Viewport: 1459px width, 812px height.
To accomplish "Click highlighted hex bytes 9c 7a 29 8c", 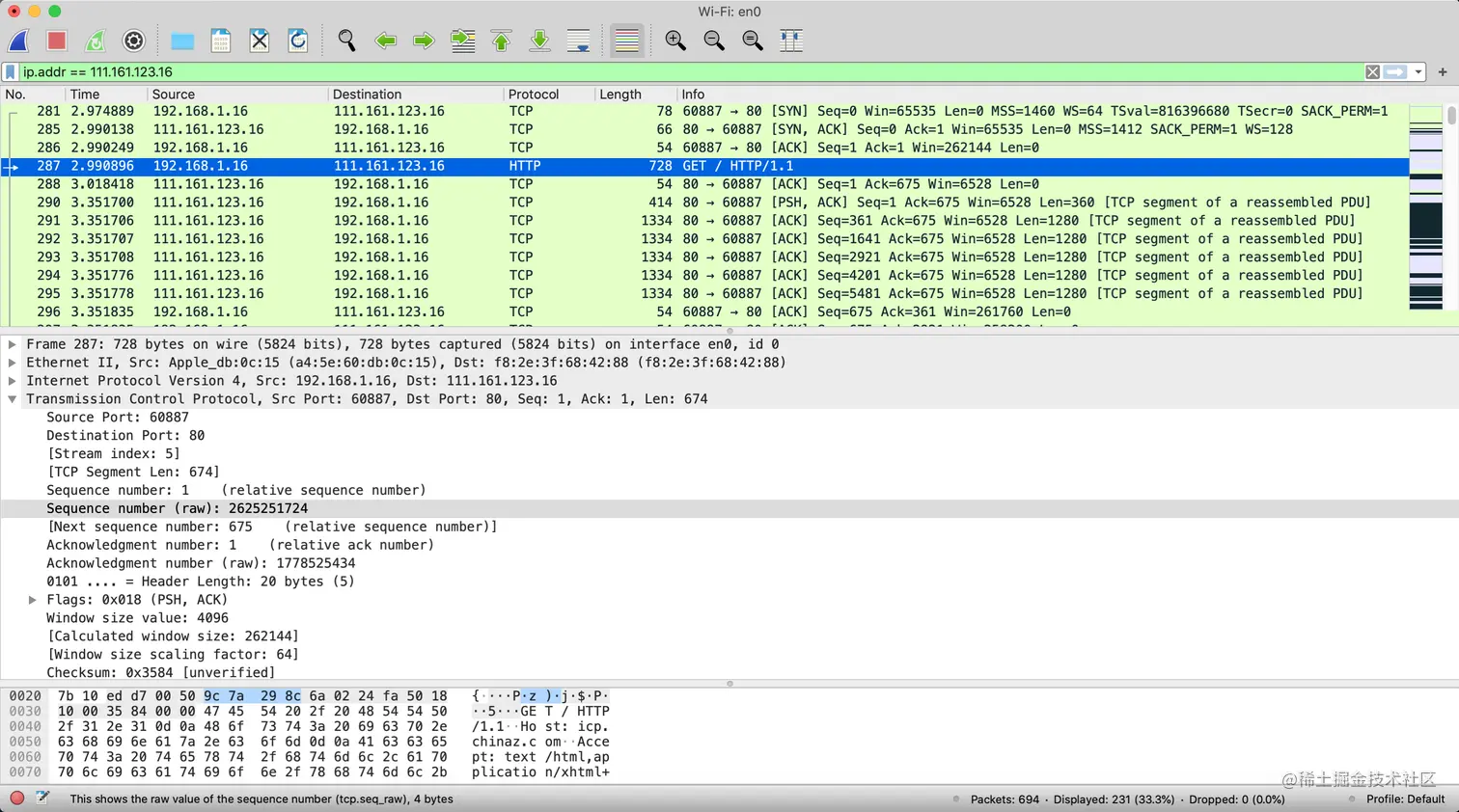I will [252, 696].
